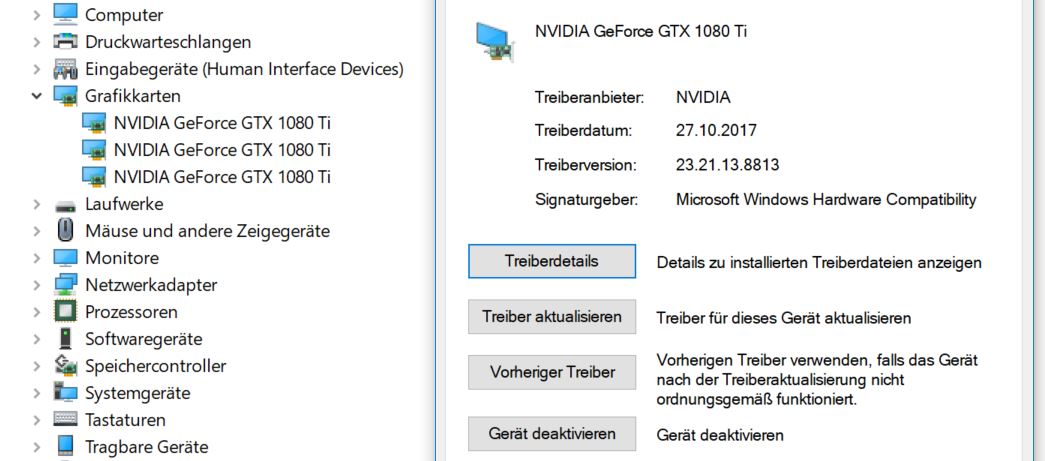Open Treiberdetails
This screenshot has width=1045, height=461.
coord(552,261)
